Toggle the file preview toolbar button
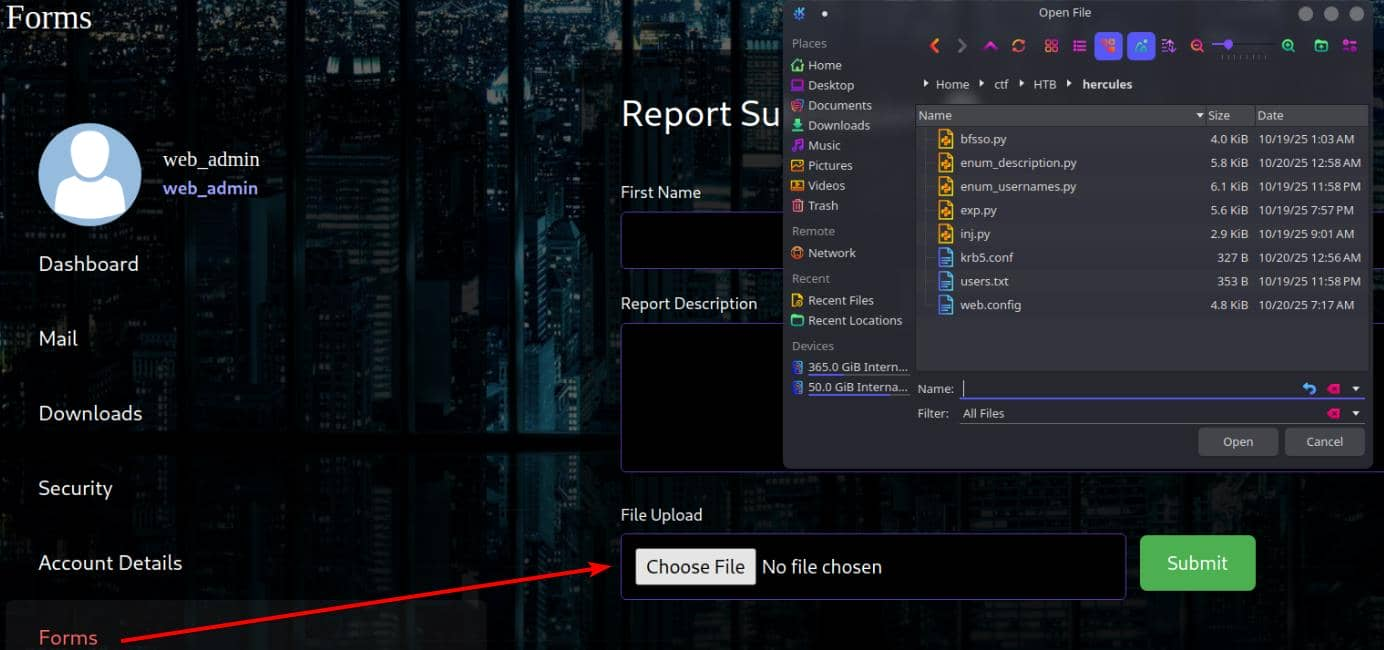1384x650 pixels. point(1141,46)
